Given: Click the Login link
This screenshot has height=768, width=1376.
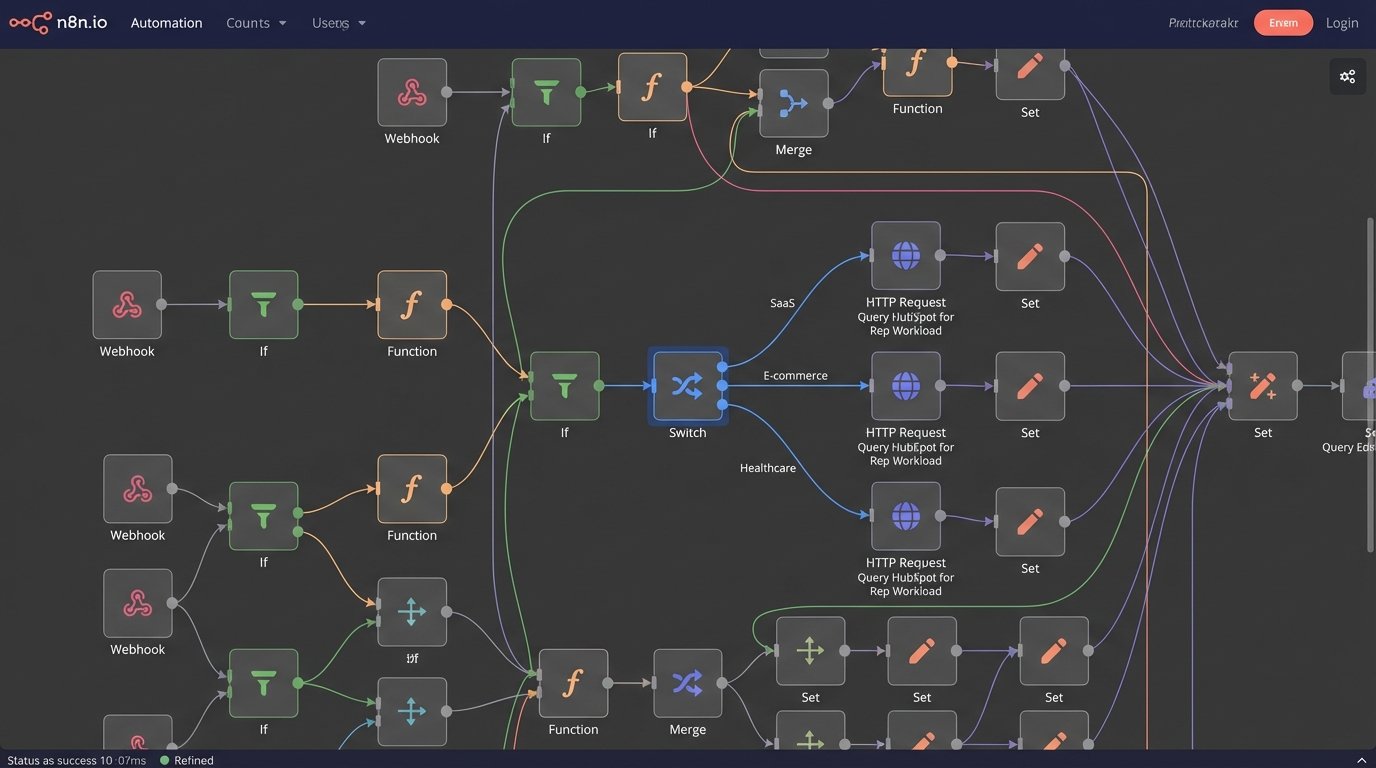Looking at the screenshot, I should pyautogui.click(x=1342, y=22).
